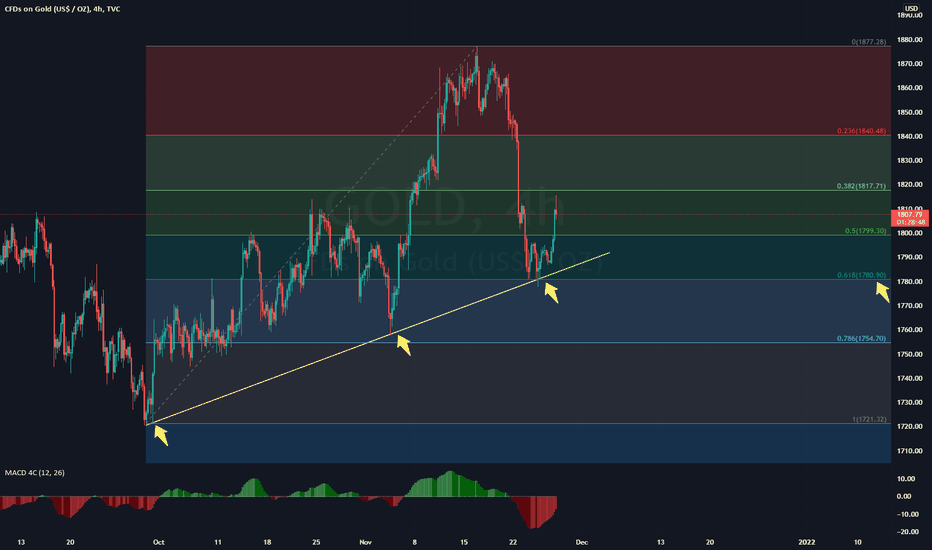
Task: Click 1750.00 on the price axis
Action: 909,354
